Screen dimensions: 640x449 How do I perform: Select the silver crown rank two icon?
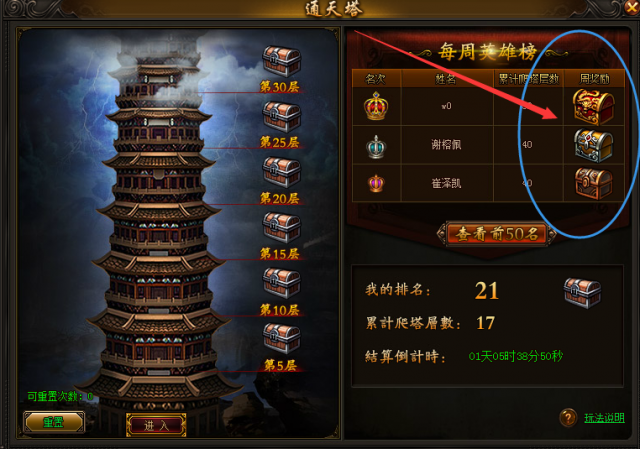tap(376, 147)
